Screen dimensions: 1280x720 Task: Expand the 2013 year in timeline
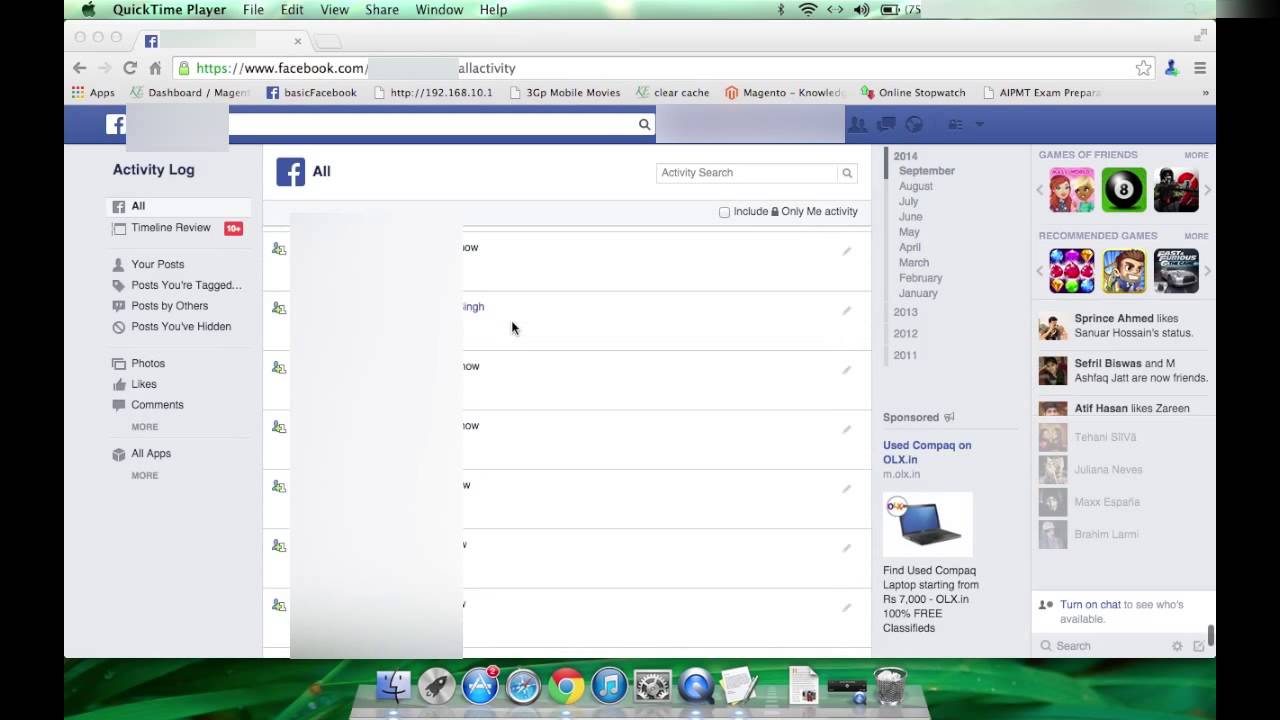(x=905, y=312)
